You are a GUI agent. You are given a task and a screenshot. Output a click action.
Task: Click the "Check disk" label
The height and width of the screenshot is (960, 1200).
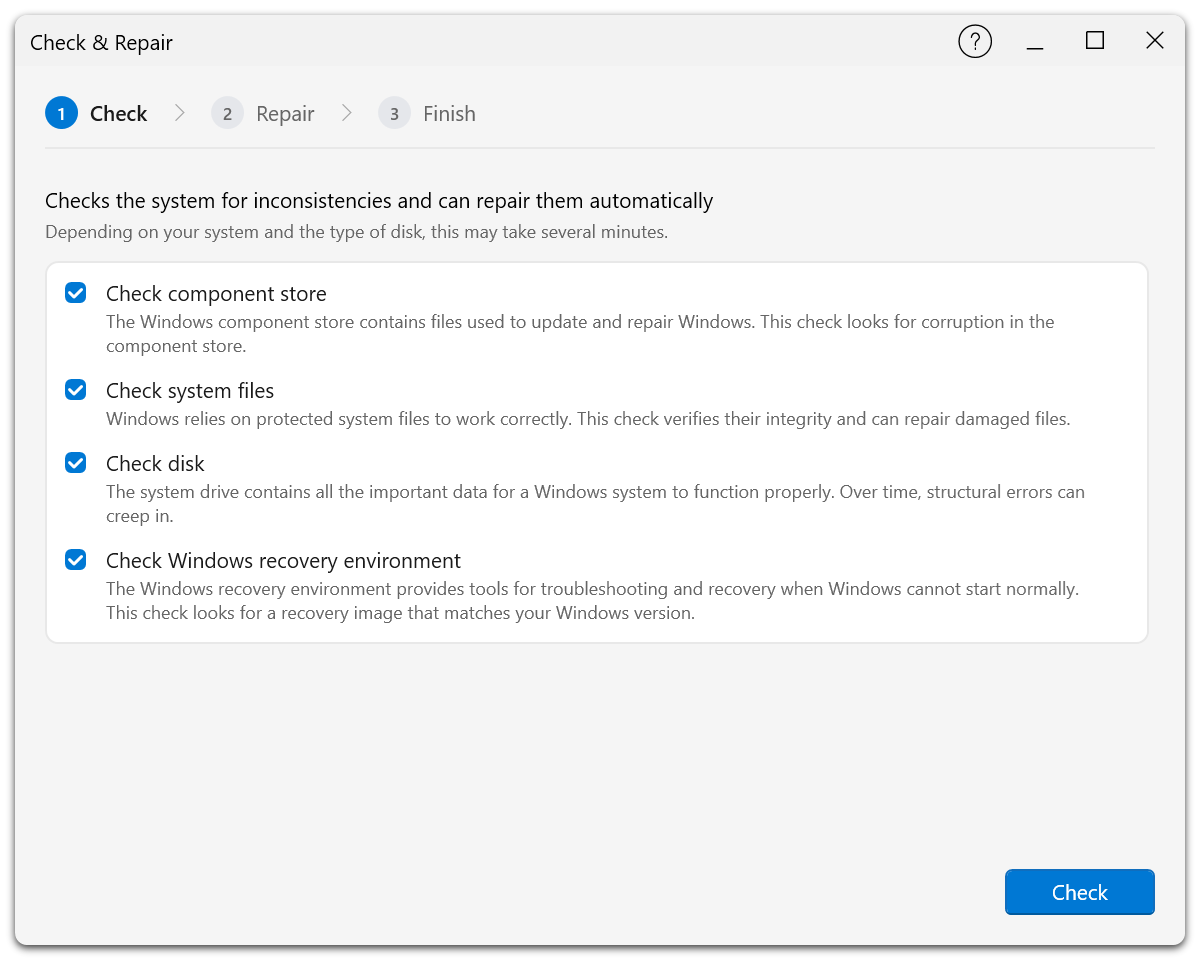pos(155,464)
